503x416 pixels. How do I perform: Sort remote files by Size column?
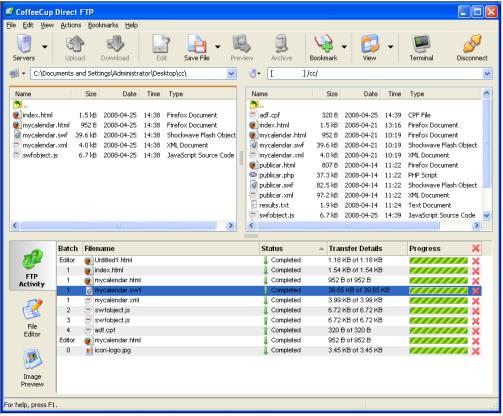pyautogui.click(x=327, y=94)
